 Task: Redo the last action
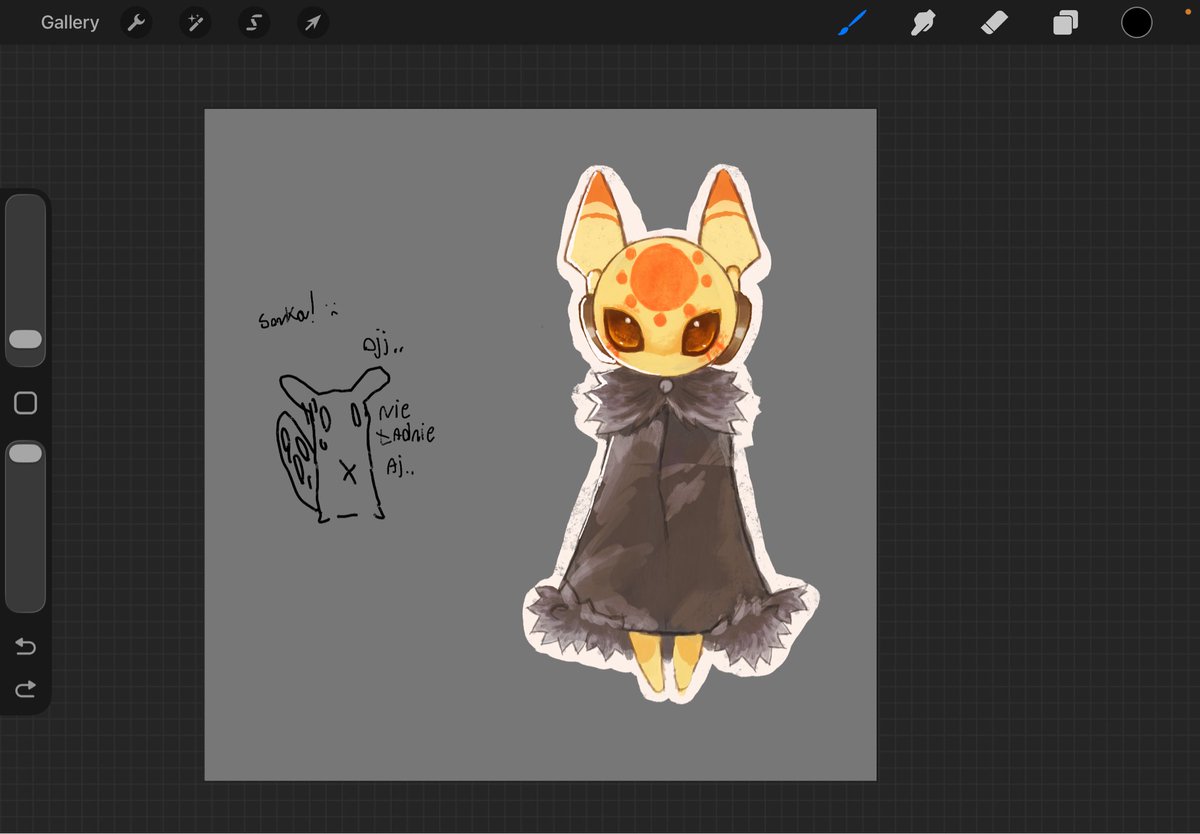click(x=26, y=688)
